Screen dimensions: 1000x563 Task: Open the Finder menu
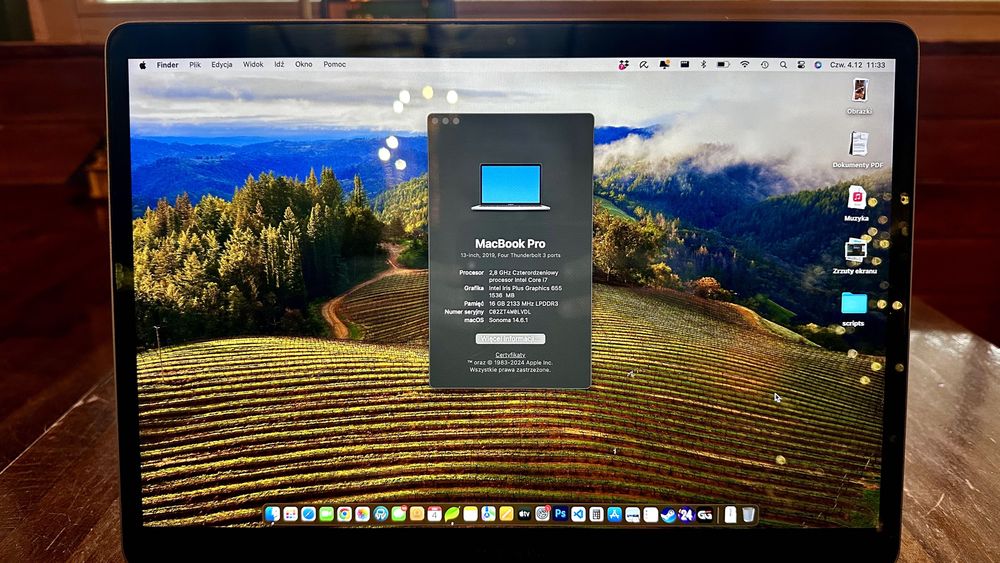[x=168, y=64]
